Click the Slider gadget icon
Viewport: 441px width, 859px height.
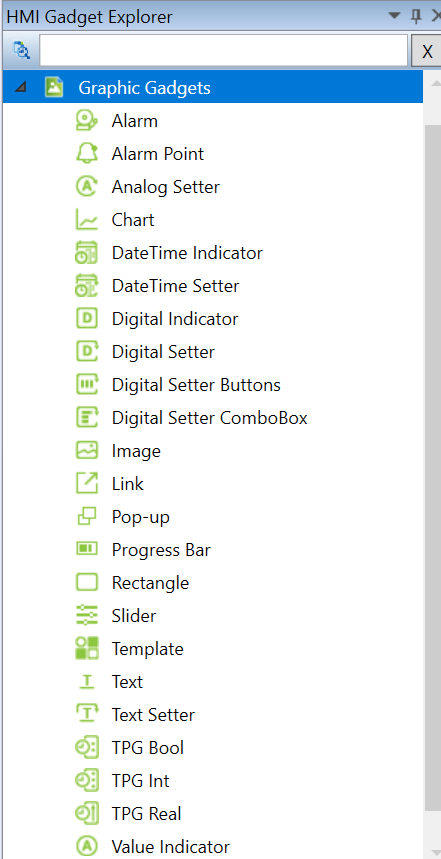tap(87, 616)
